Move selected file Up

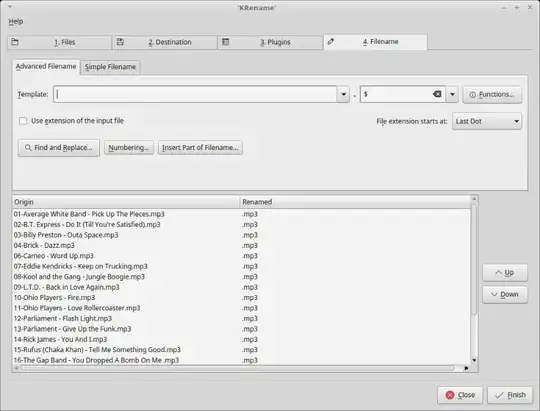(505, 273)
